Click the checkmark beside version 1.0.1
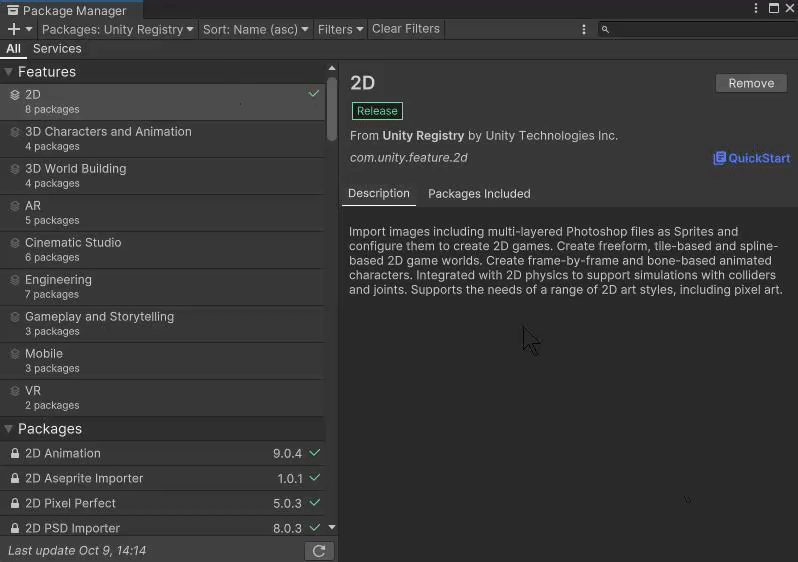This screenshot has height=562, width=798. [x=315, y=477]
